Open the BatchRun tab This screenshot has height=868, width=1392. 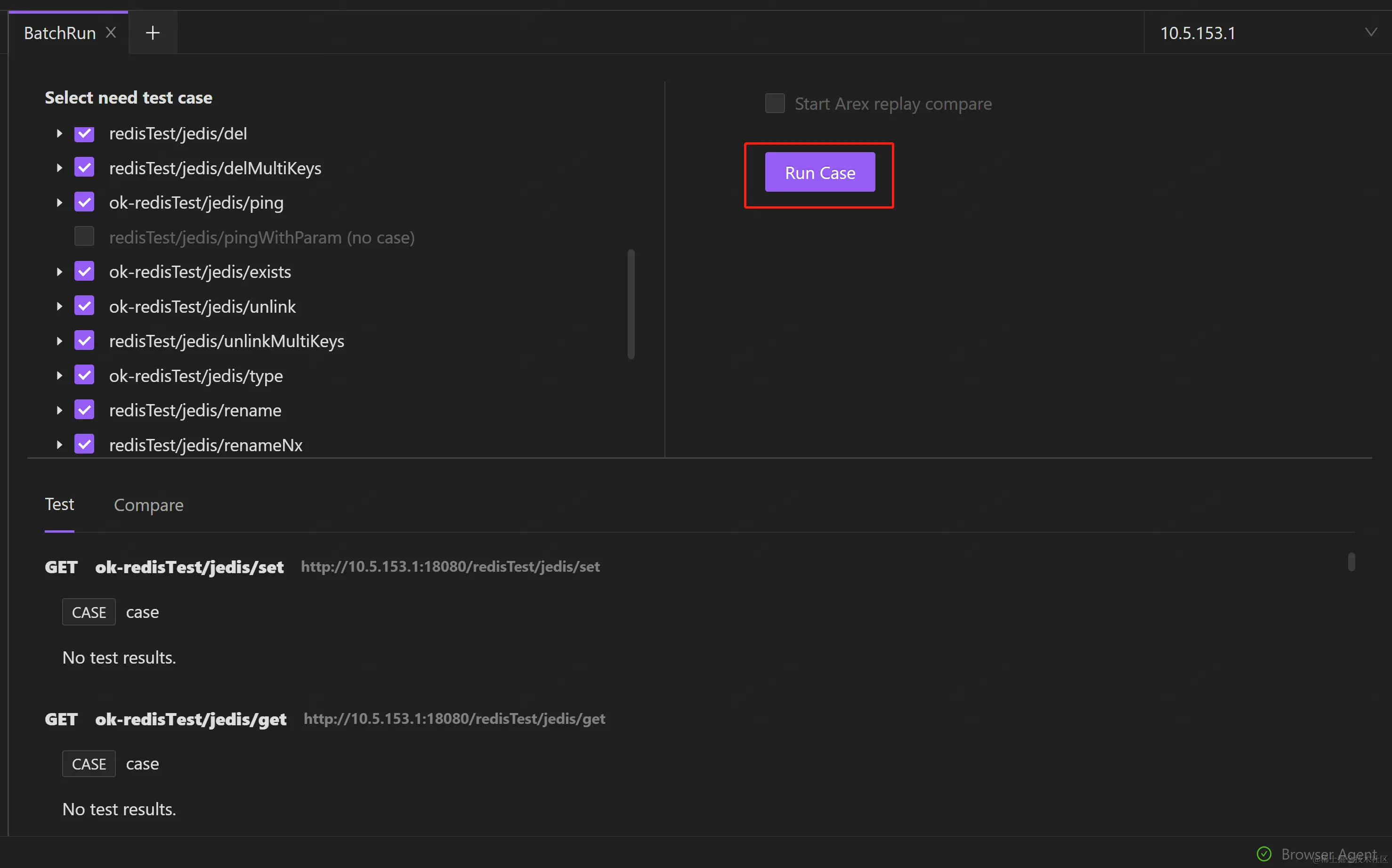[60, 33]
